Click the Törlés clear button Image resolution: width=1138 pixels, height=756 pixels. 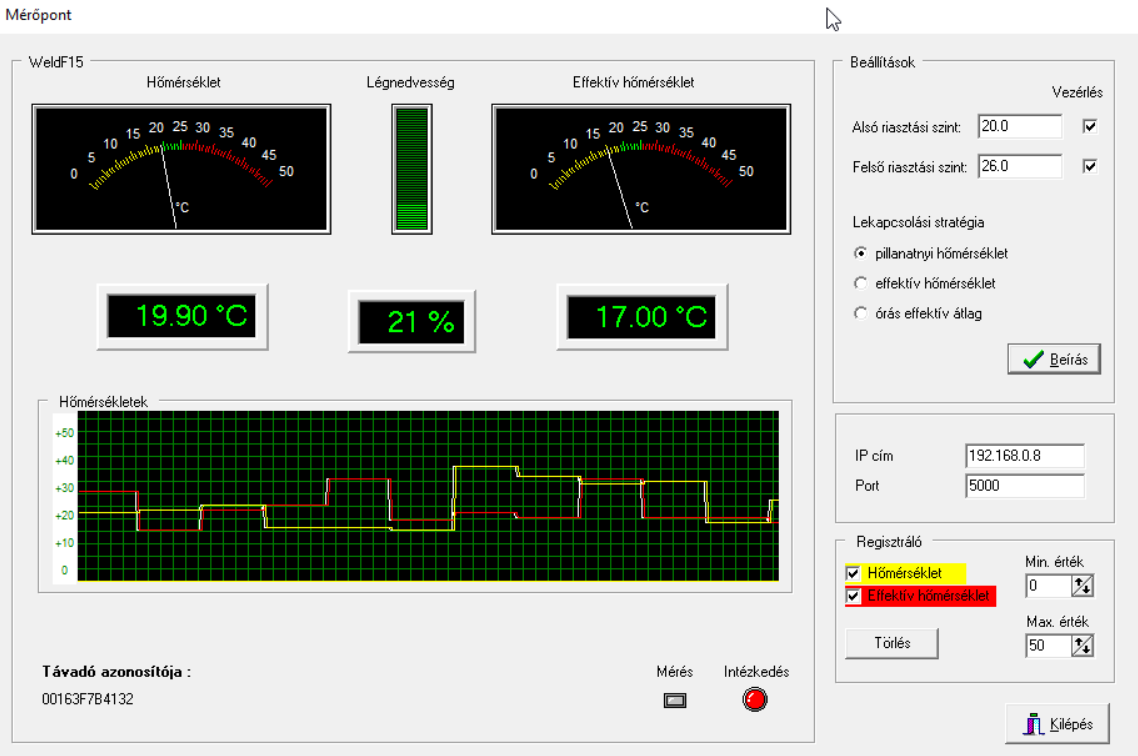891,643
